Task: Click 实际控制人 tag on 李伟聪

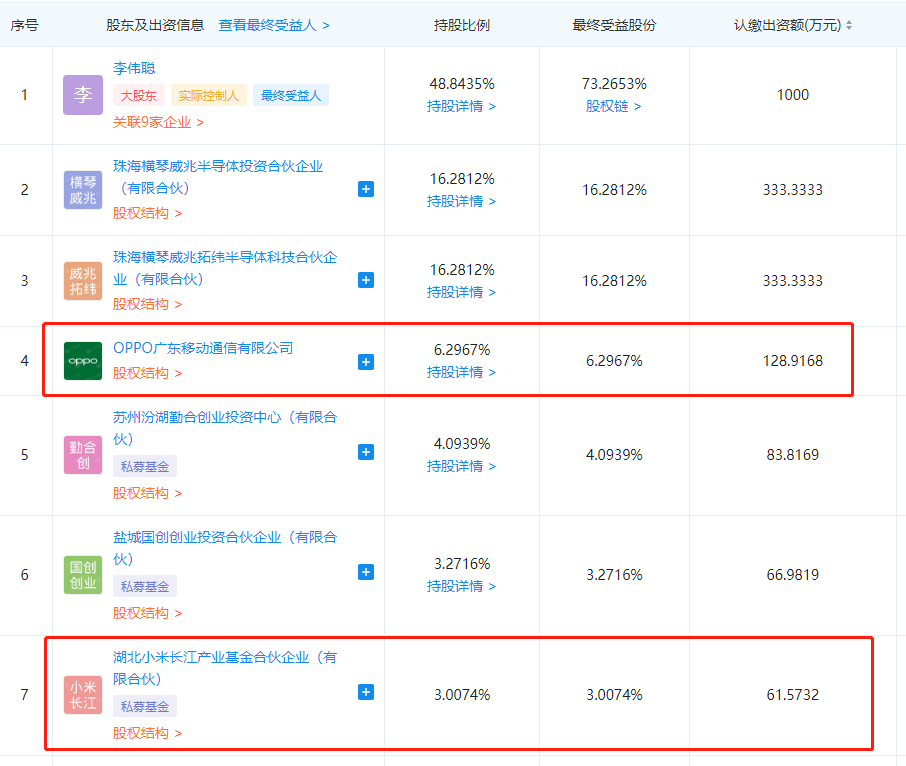Action: tap(208, 96)
